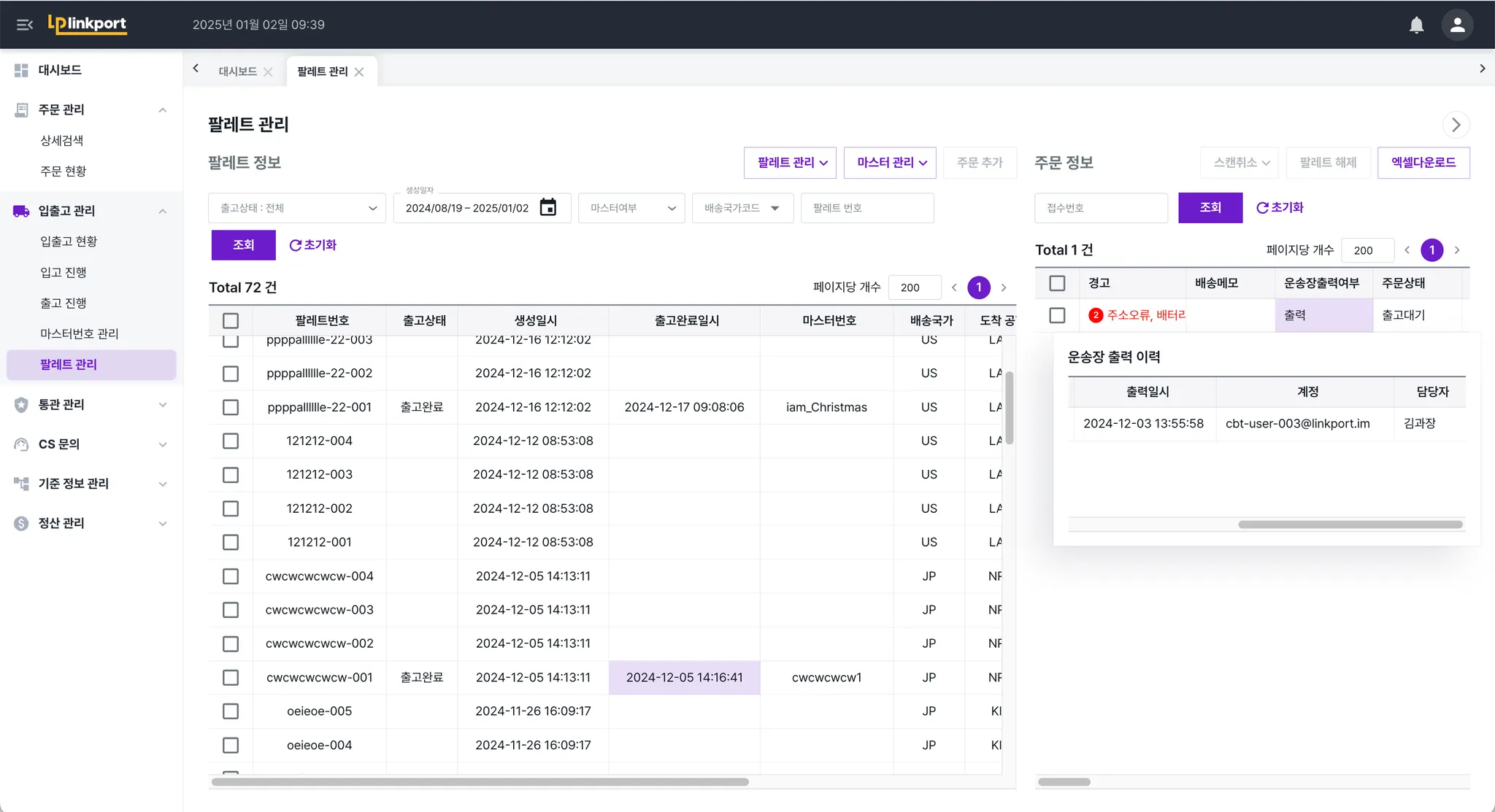Open the 출고상태 전체 dropdown
1495x812 pixels.
coord(296,208)
